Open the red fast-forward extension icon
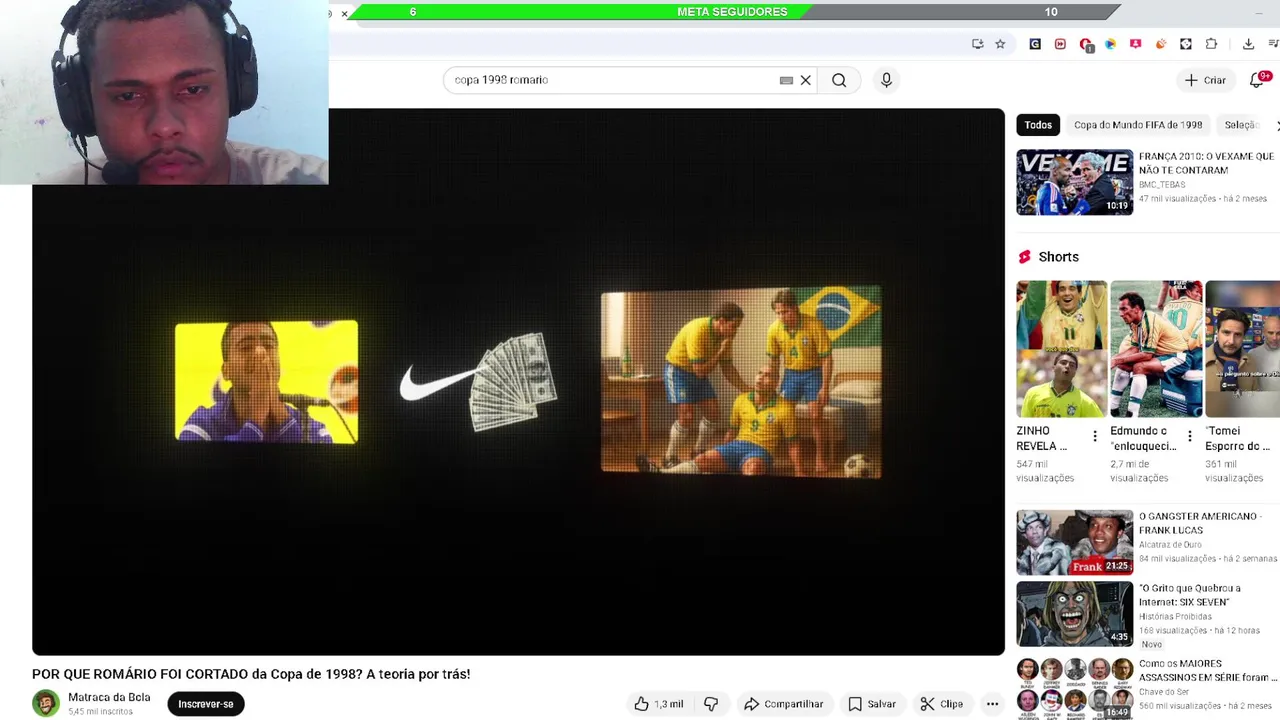This screenshot has width=1280, height=720. click(1060, 44)
